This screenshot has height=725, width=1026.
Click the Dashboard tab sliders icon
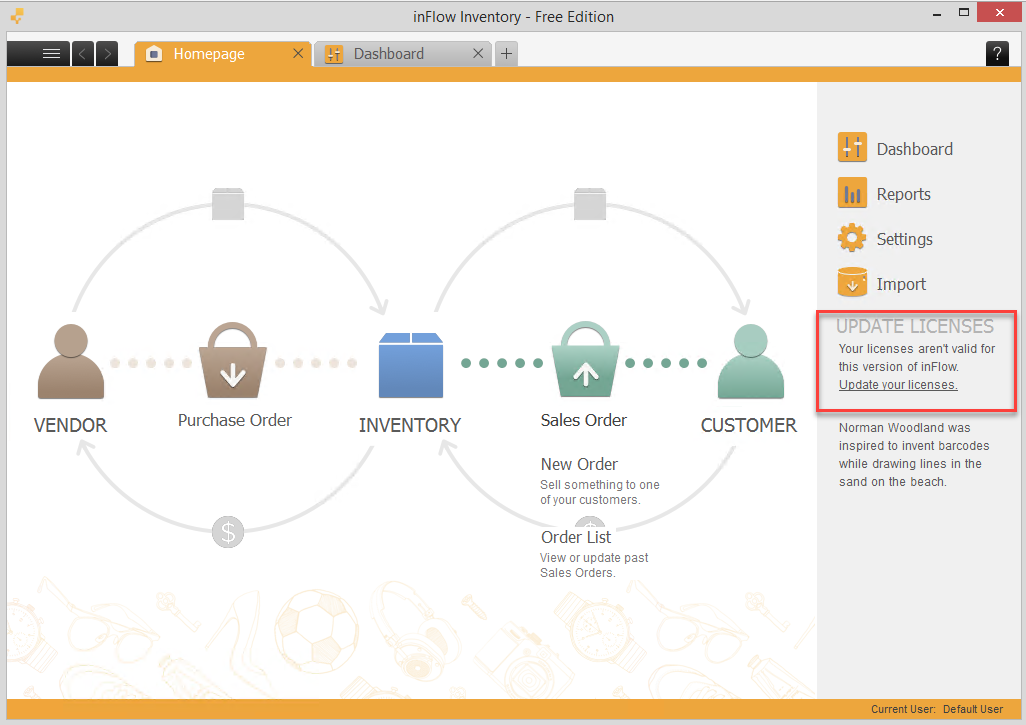(334, 54)
